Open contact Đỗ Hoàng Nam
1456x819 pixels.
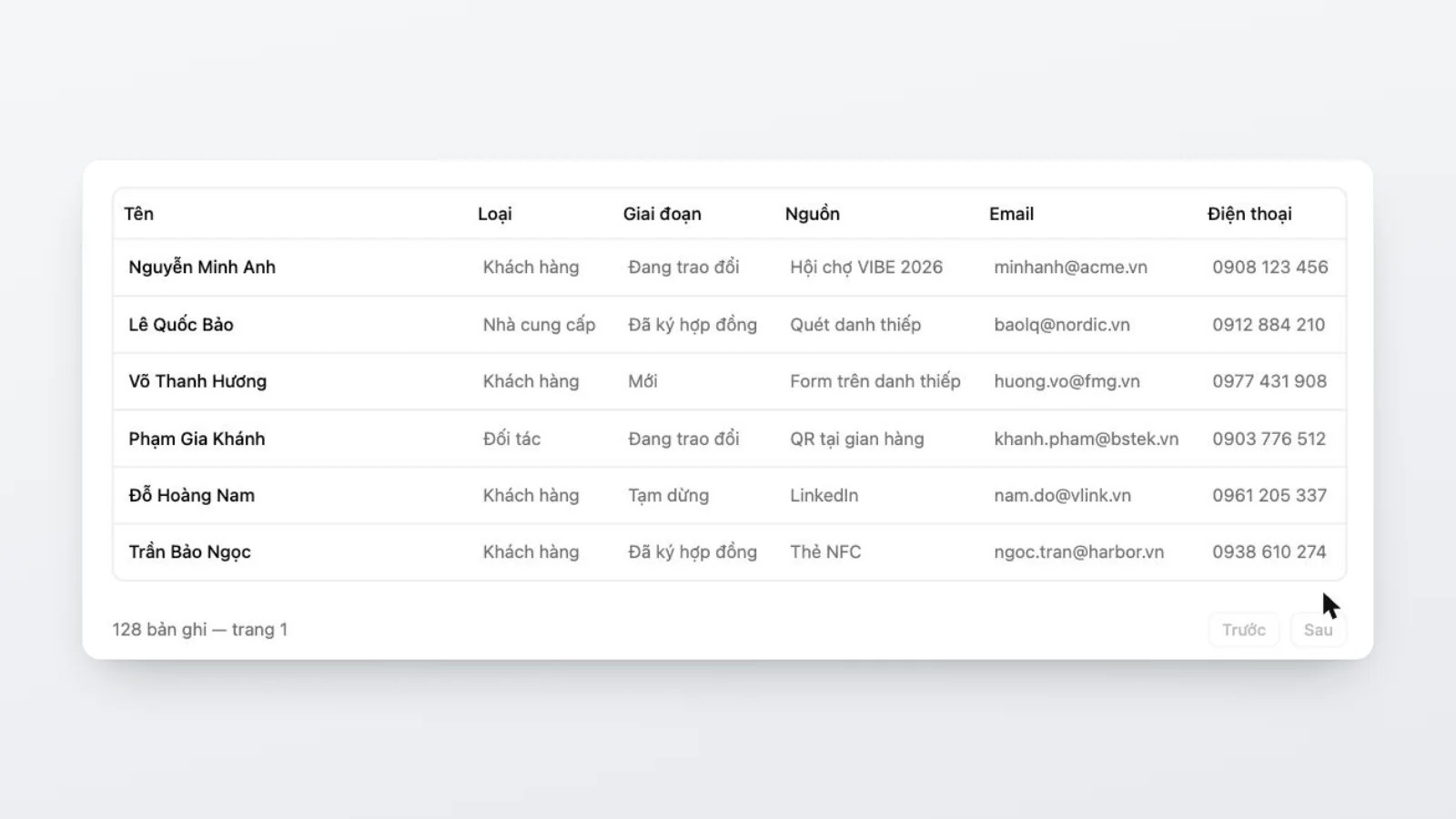pos(191,495)
